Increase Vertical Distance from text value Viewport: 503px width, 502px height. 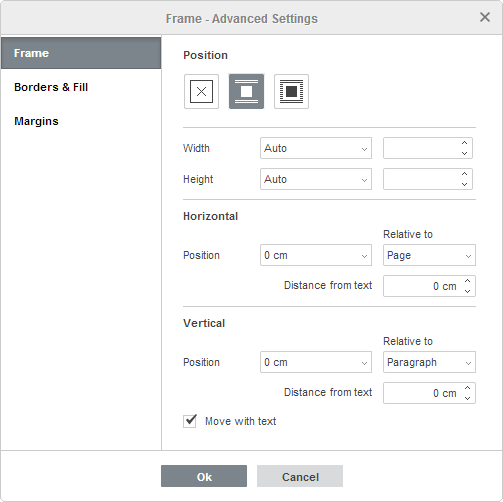pos(467,388)
